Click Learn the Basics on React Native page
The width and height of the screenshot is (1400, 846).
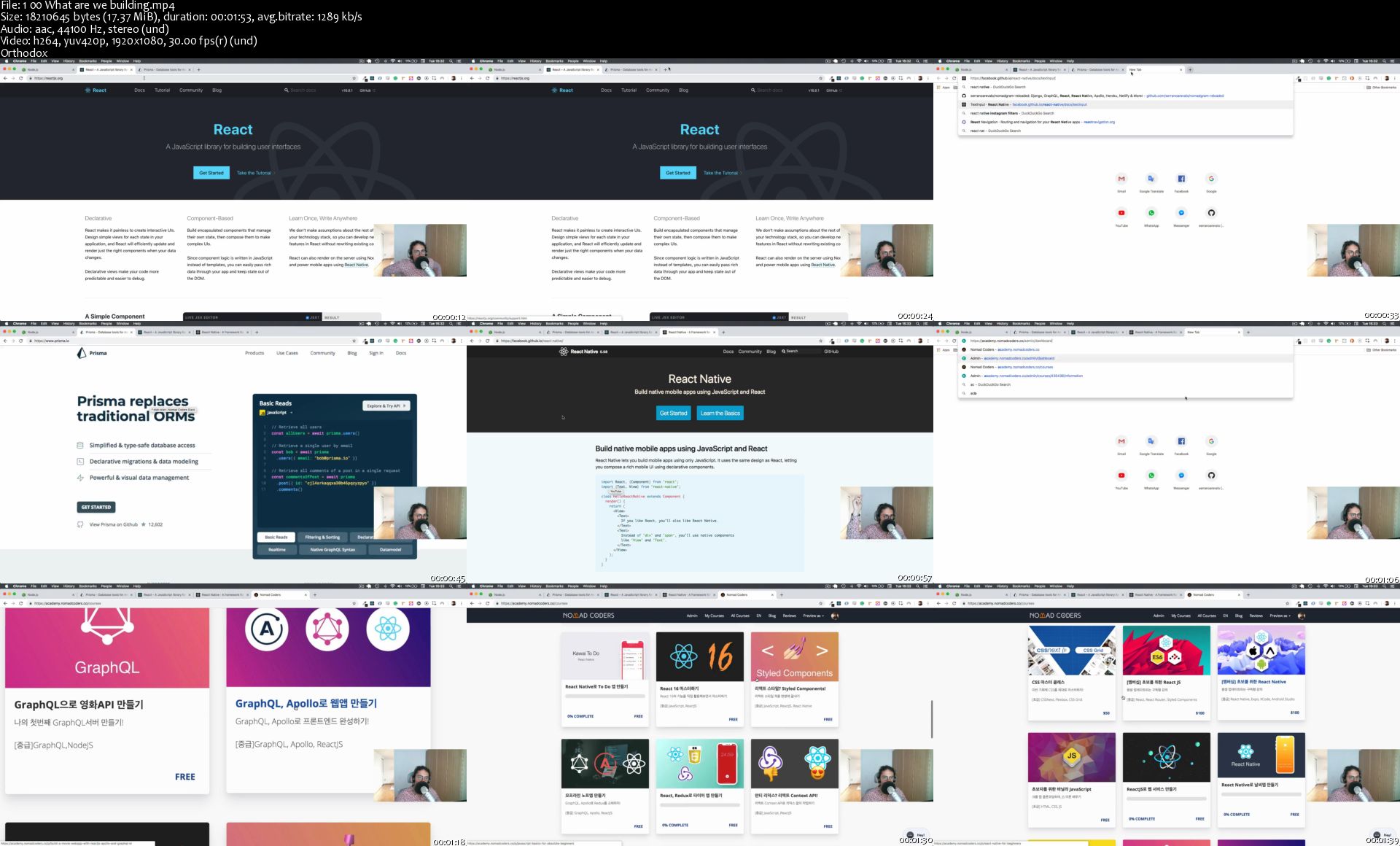tap(720, 414)
